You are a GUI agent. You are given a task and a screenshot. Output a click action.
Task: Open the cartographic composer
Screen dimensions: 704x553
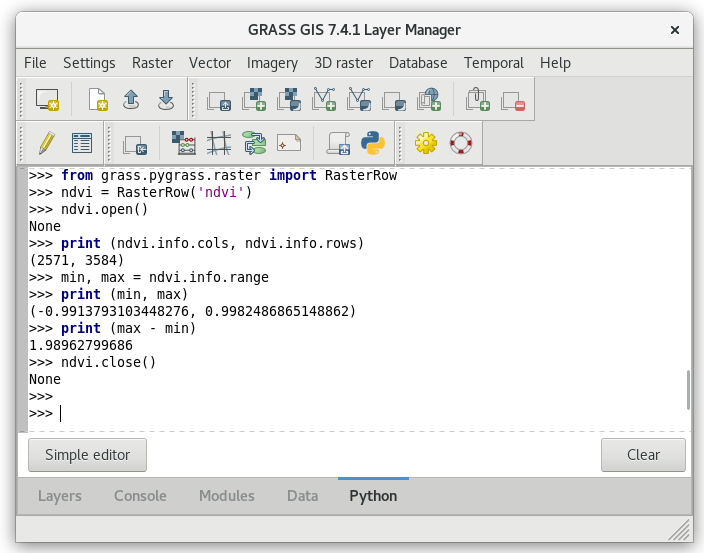(289, 143)
